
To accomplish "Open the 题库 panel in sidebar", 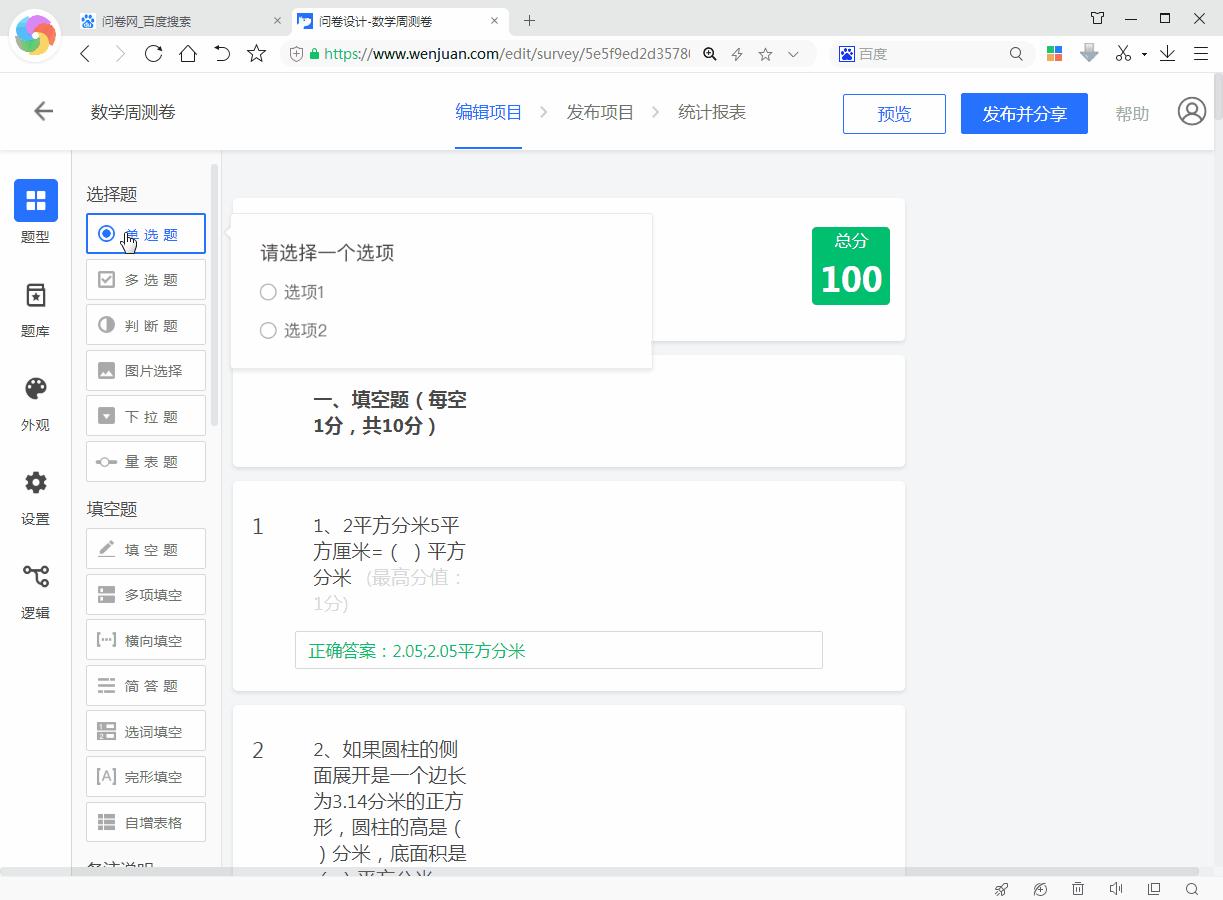I will (35, 308).
